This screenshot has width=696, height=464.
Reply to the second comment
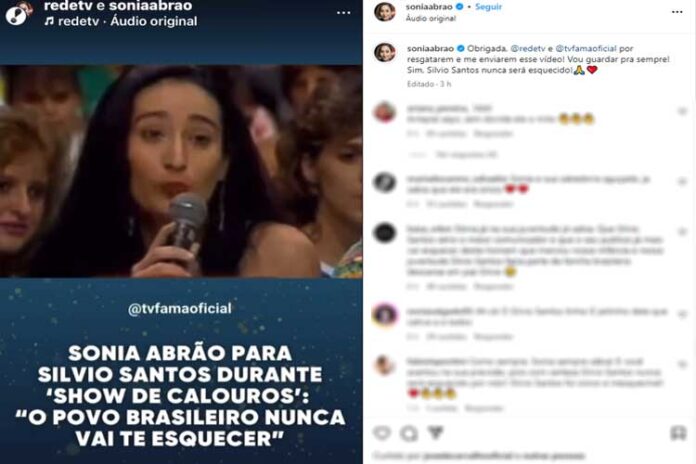click(493, 204)
